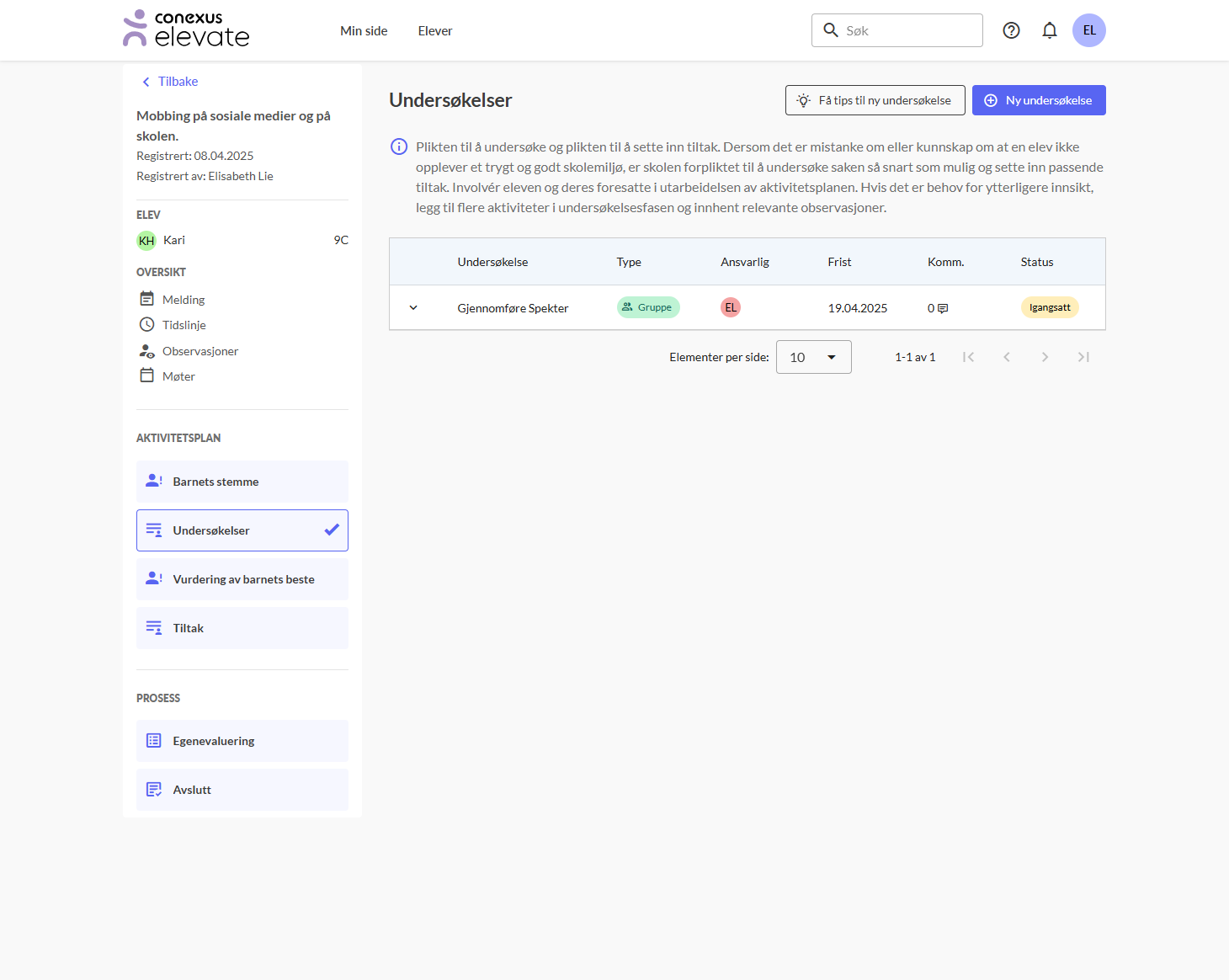This screenshot has height=980, width=1229.
Task: Open the elements-per-page dropdown
Action: (x=813, y=357)
